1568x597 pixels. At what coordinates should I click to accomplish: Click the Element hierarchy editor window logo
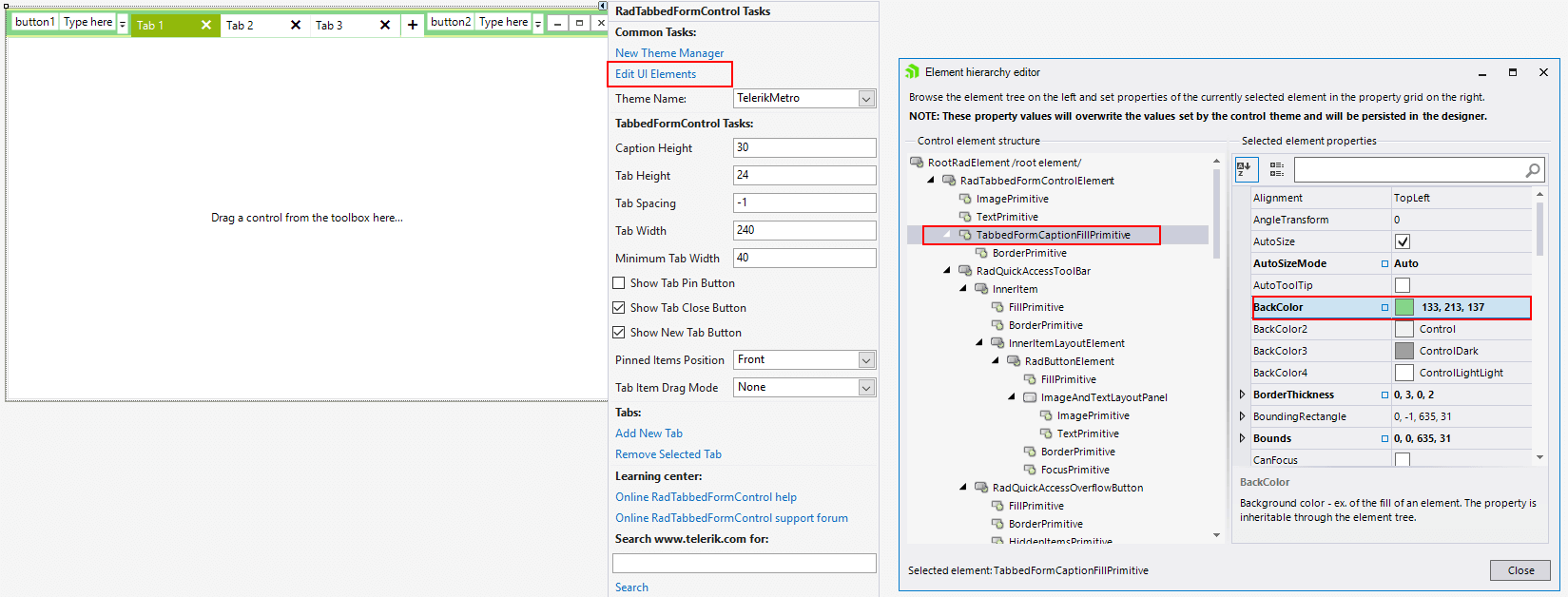[913, 72]
